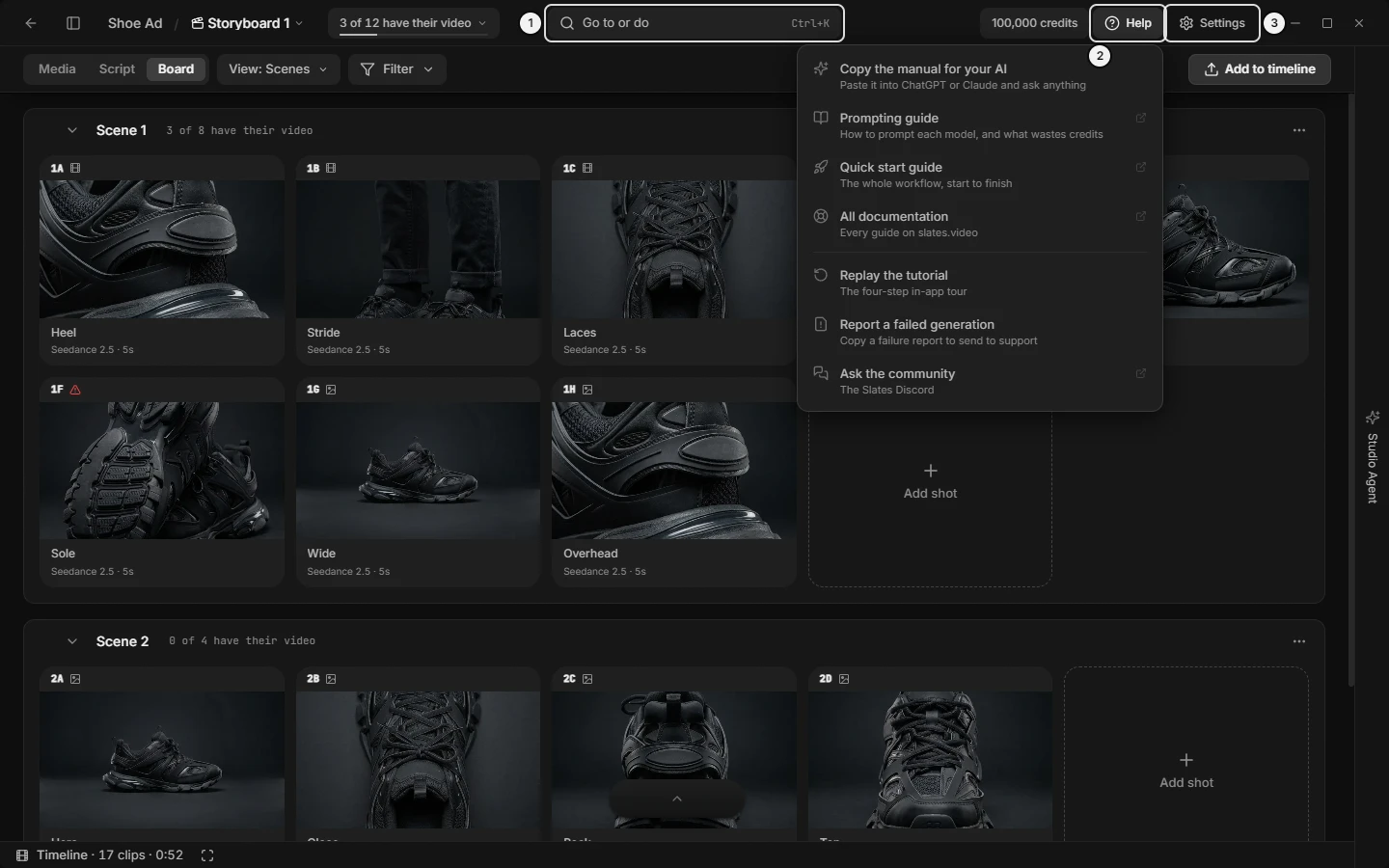The width and height of the screenshot is (1389, 868).
Task: Open the Heel shot thumbnail
Action: click(162, 249)
